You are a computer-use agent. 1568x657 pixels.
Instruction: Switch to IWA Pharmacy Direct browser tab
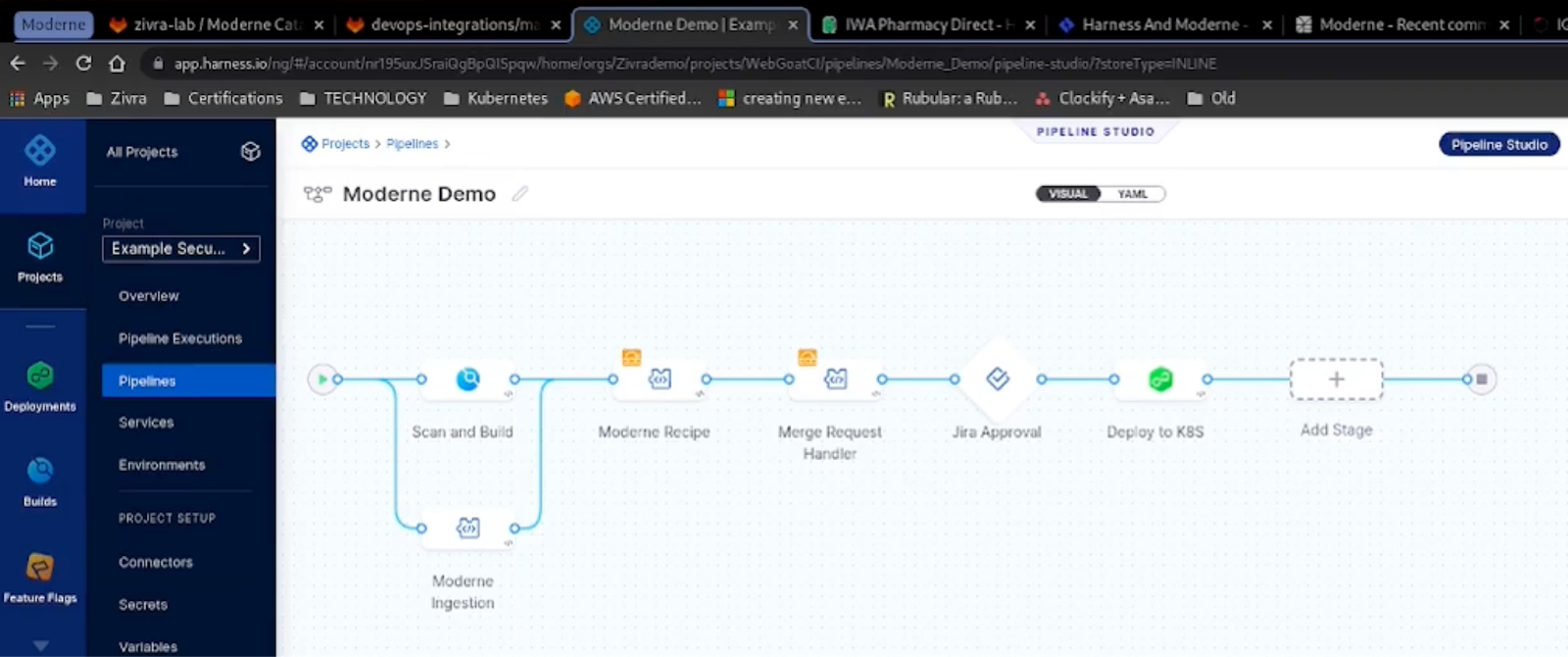[x=927, y=25]
